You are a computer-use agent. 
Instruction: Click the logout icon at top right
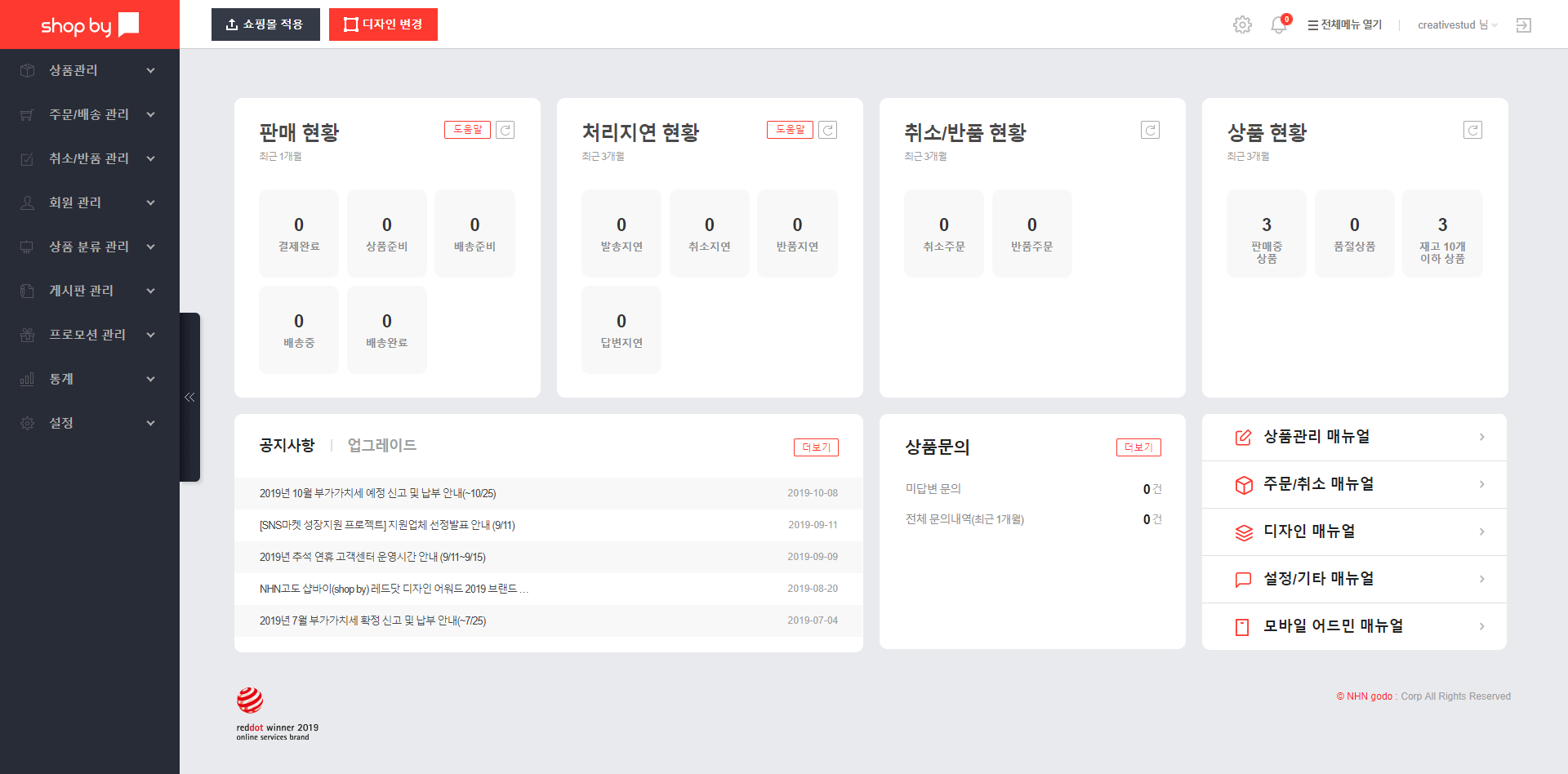[x=1524, y=24]
